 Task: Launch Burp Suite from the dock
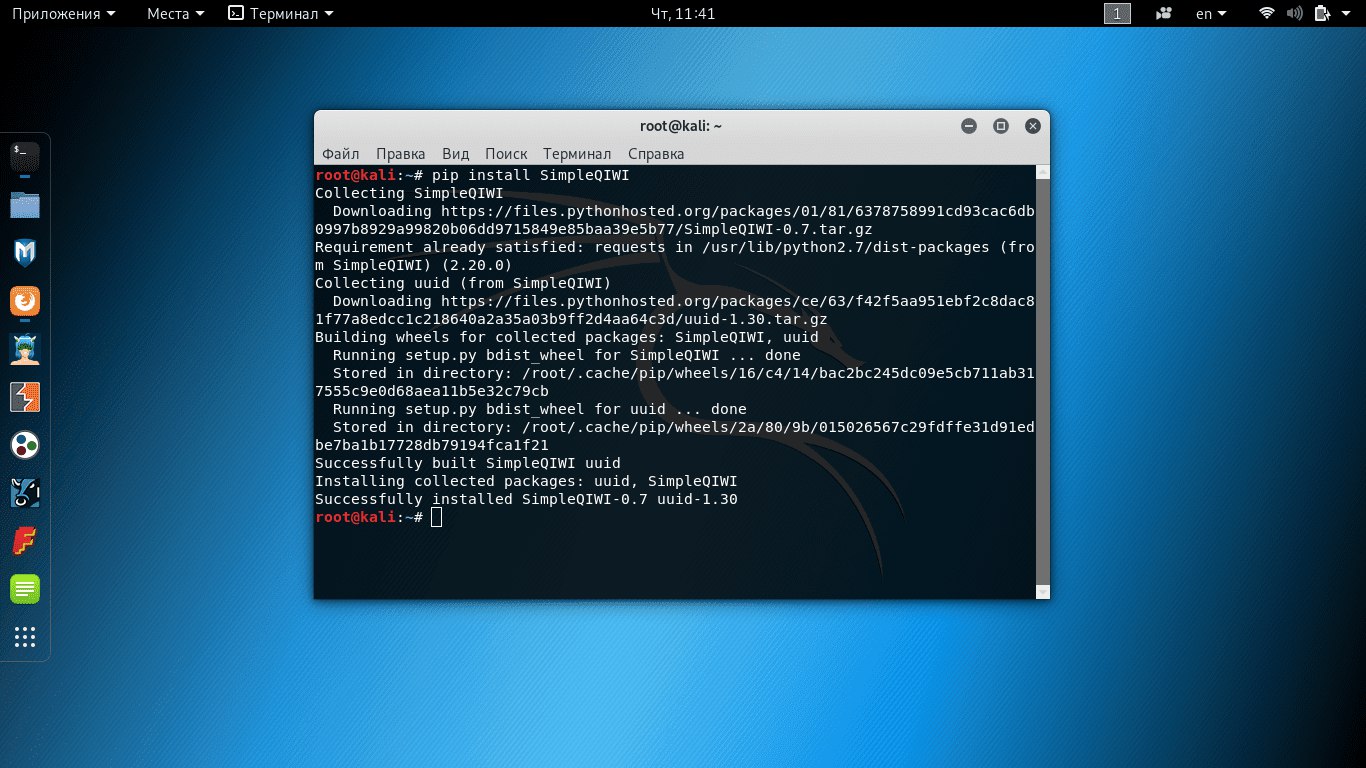click(25, 397)
